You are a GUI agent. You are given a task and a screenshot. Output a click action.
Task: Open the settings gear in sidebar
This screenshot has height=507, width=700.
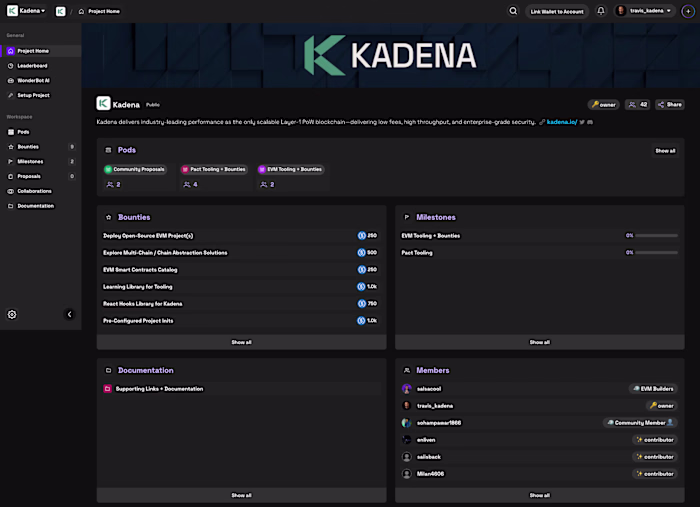(12, 314)
